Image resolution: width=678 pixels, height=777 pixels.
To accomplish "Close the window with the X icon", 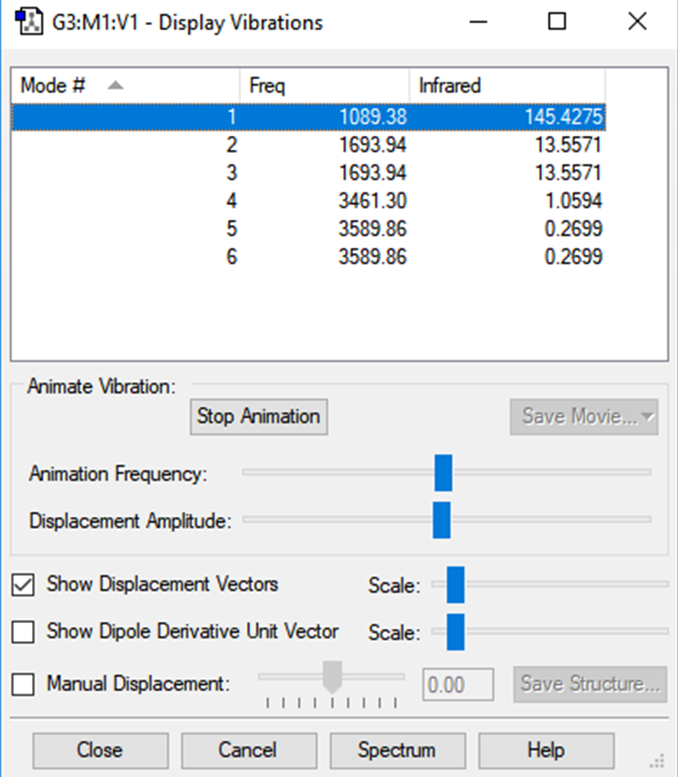I will 636,21.
